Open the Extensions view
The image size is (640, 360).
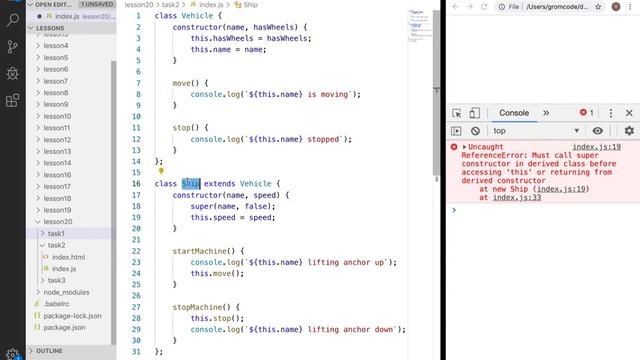(x=13, y=100)
